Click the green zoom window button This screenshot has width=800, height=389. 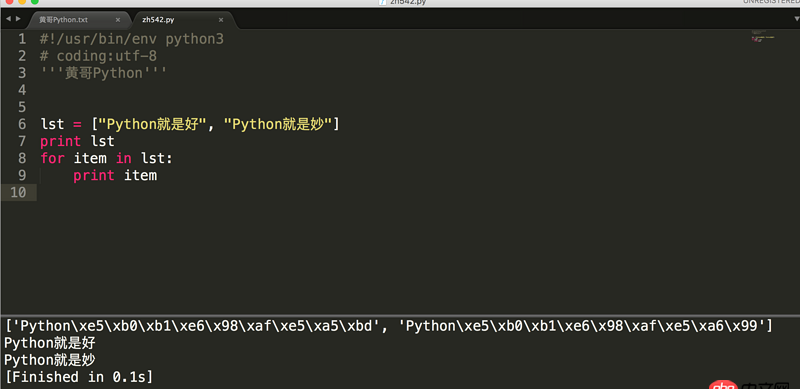pos(35,2)
